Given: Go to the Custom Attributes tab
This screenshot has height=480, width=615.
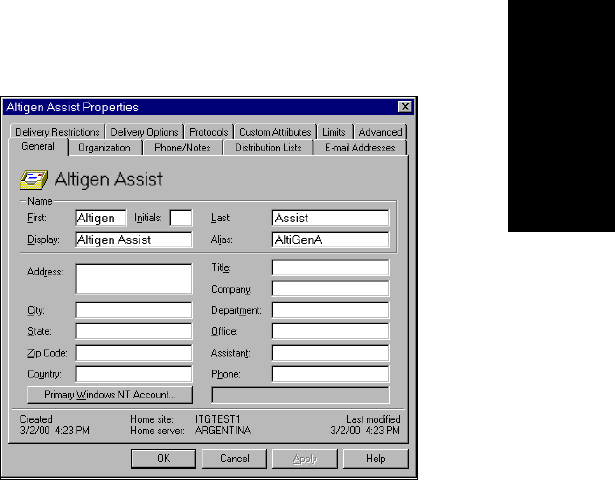Looking at the screenshot, I should 275,132.
